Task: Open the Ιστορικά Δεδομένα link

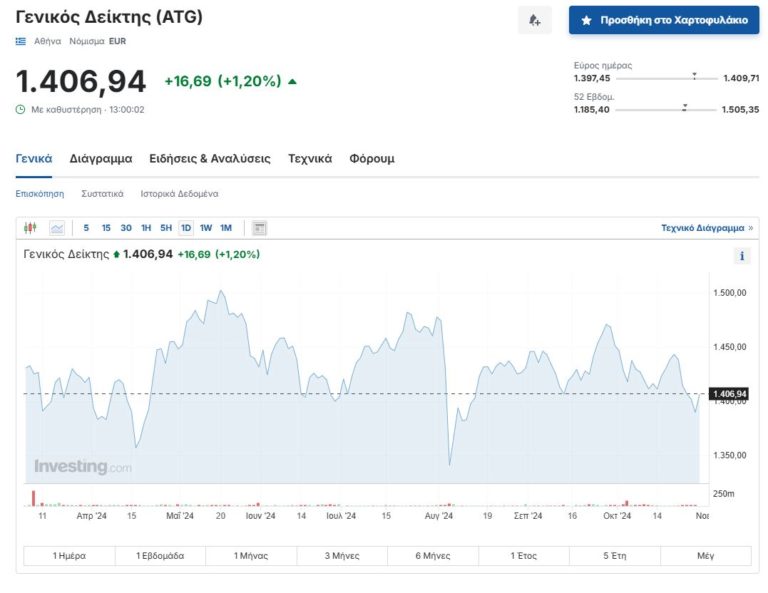Action: point(179,193)
